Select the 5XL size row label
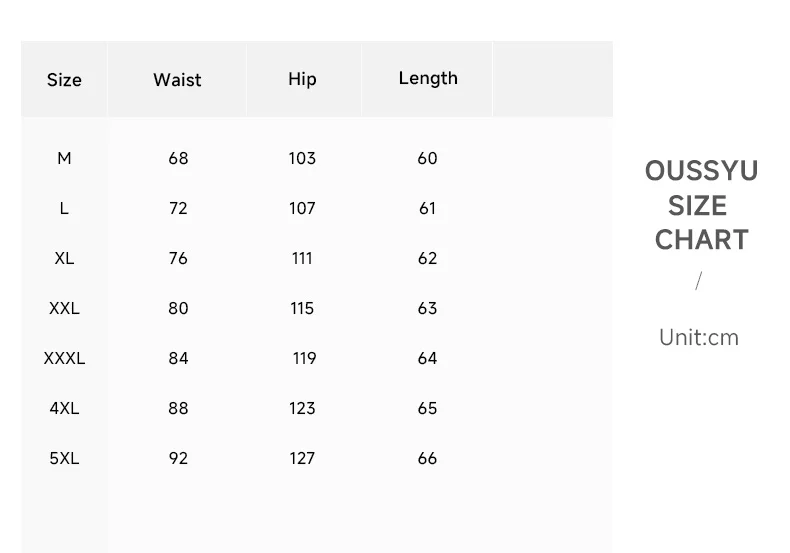790x553 pixels. pos(64,458)
